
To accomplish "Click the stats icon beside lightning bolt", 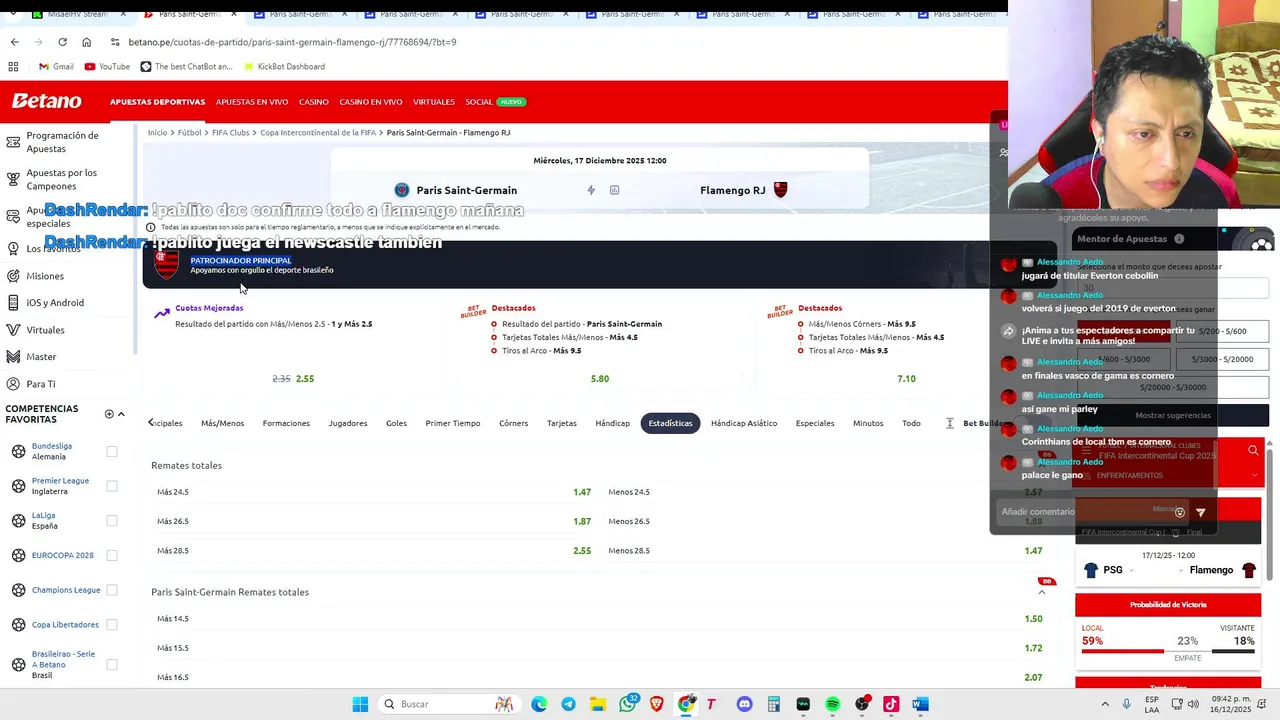I will 614,190.
